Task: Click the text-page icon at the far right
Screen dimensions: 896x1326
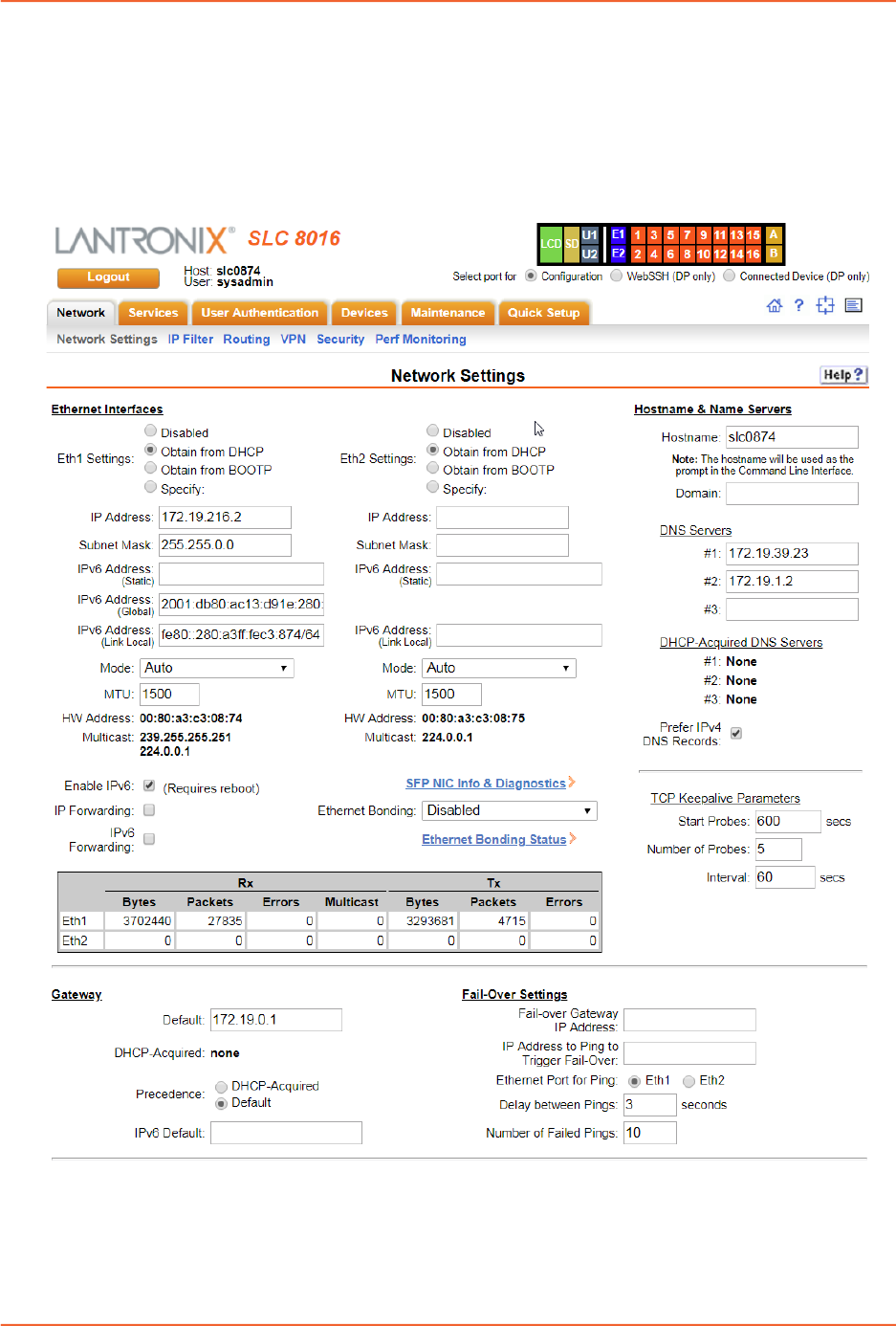Action: coord(854,305)
